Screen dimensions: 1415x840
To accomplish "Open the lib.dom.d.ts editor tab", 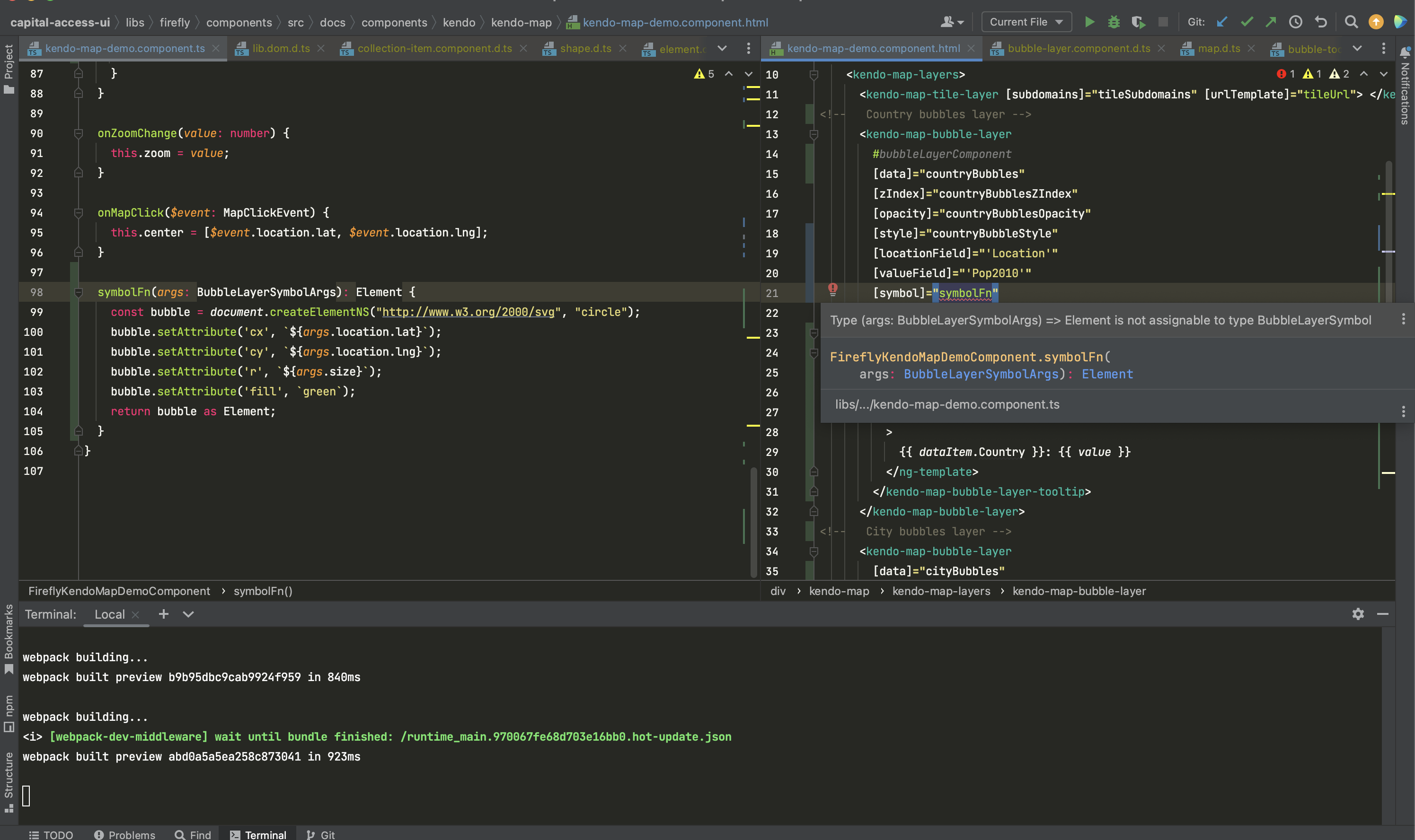I will [x=281, y=49].
